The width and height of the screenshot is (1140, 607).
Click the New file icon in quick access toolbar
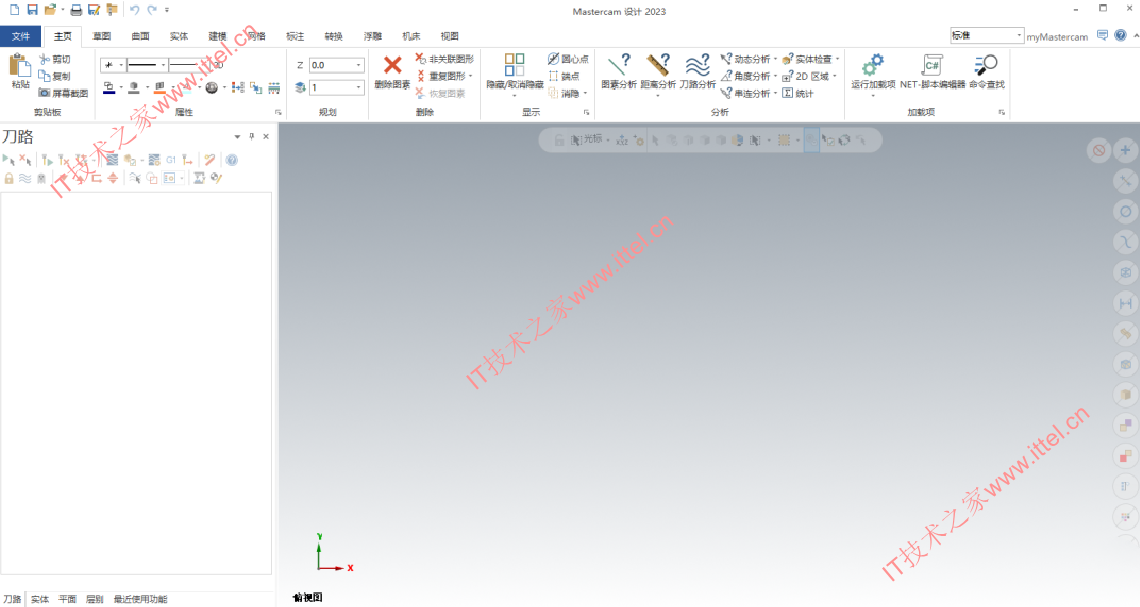[x=14, y=10]
